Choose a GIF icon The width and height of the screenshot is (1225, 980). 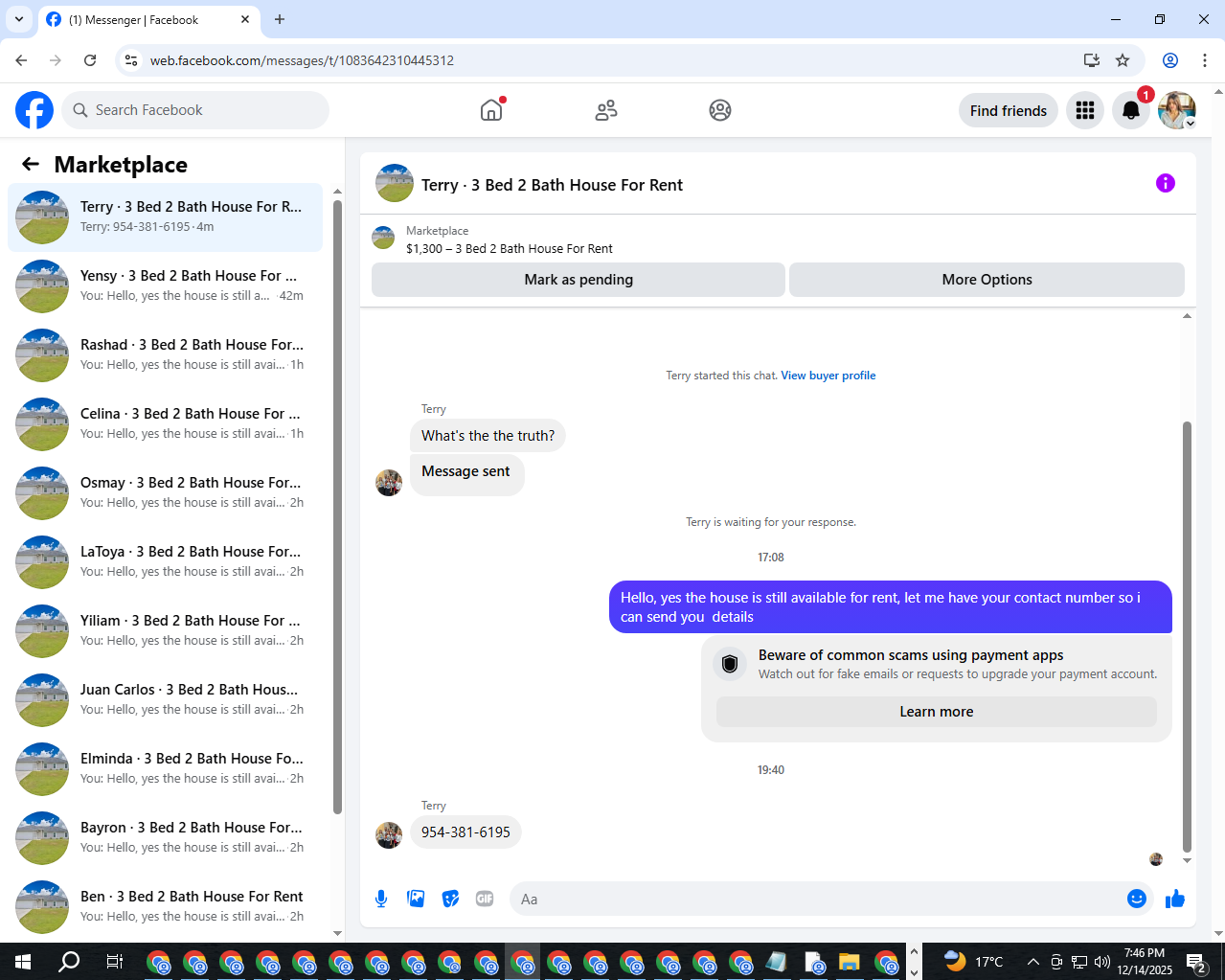(485, 899)
